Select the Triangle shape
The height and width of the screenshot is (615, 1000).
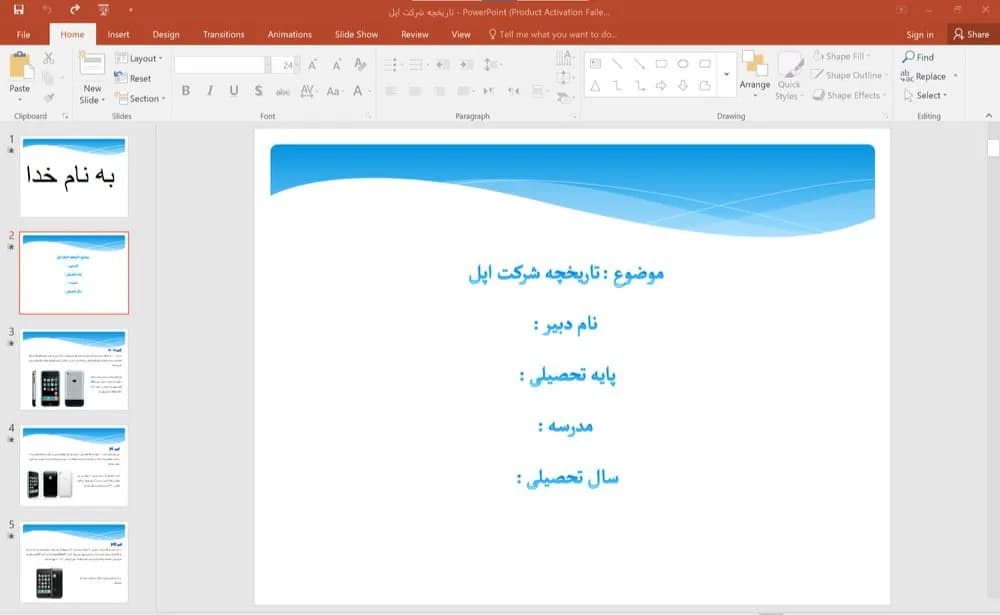coord(595,85)
